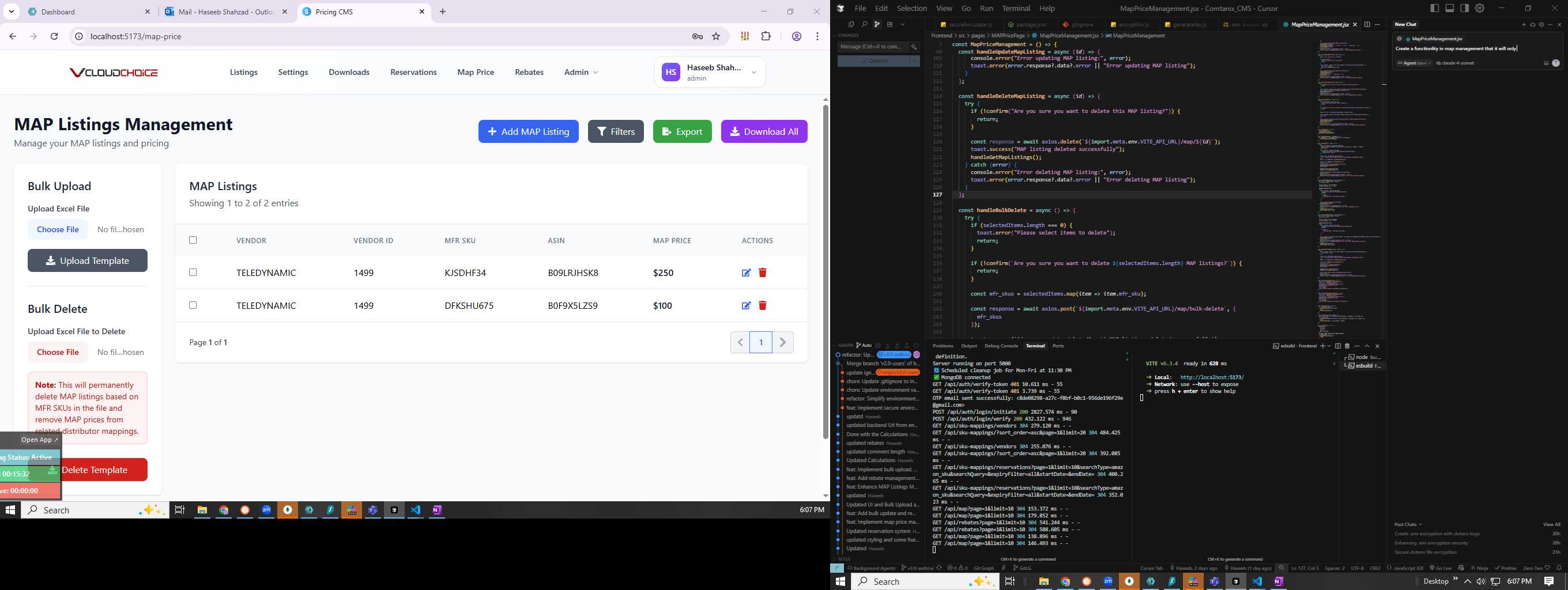Maximize the Cursor terminal panel
1568x590 pixels.
tap(1367, 346)
